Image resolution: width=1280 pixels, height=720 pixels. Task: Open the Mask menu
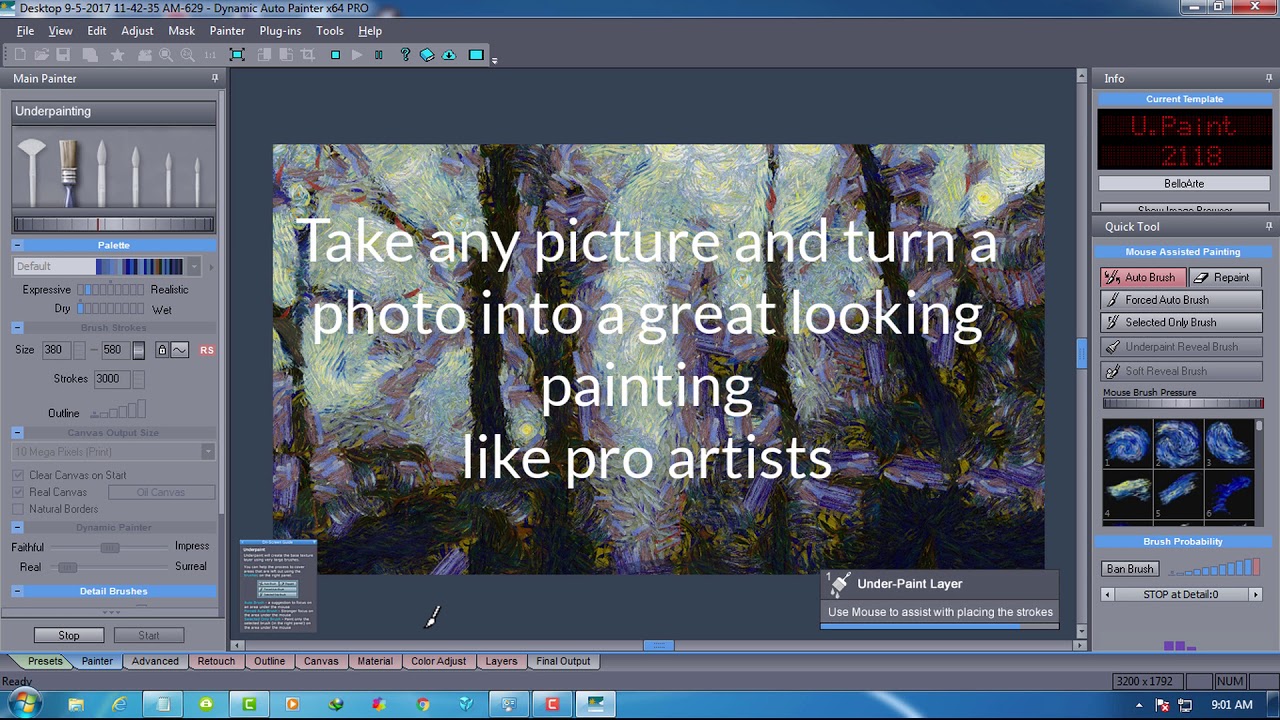[181, 31]
